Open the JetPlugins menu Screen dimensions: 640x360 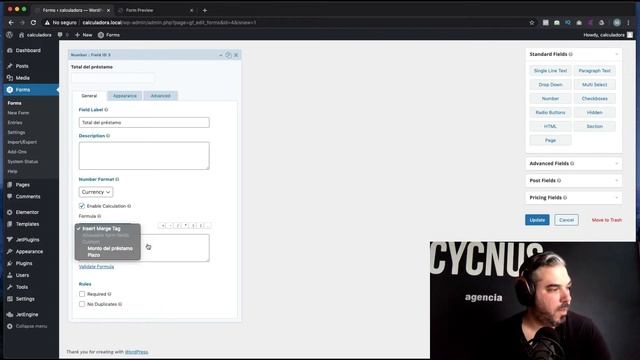click(x=27, y=240)
